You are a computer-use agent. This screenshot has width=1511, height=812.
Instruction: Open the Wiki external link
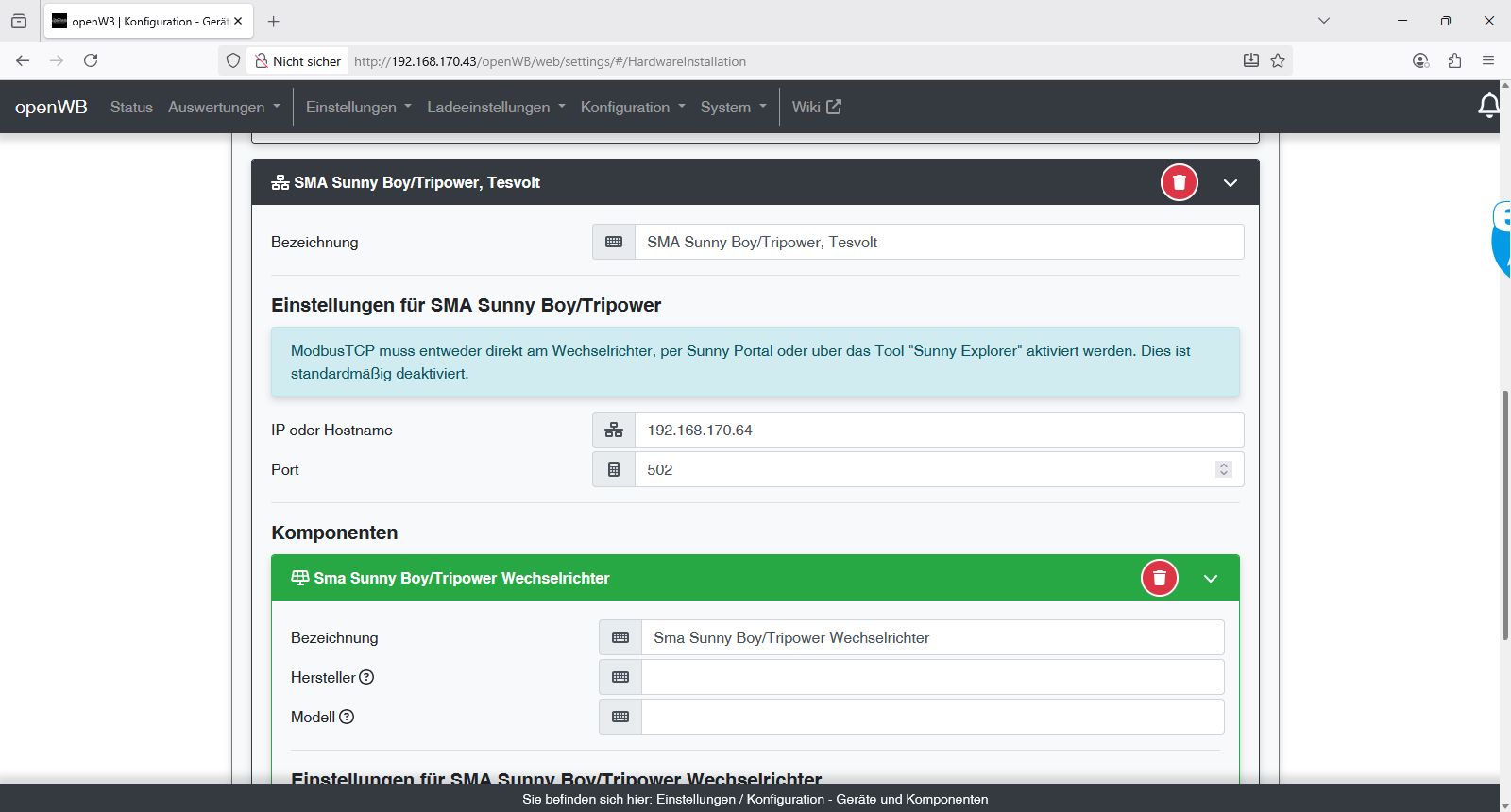(x=816, y=107)
